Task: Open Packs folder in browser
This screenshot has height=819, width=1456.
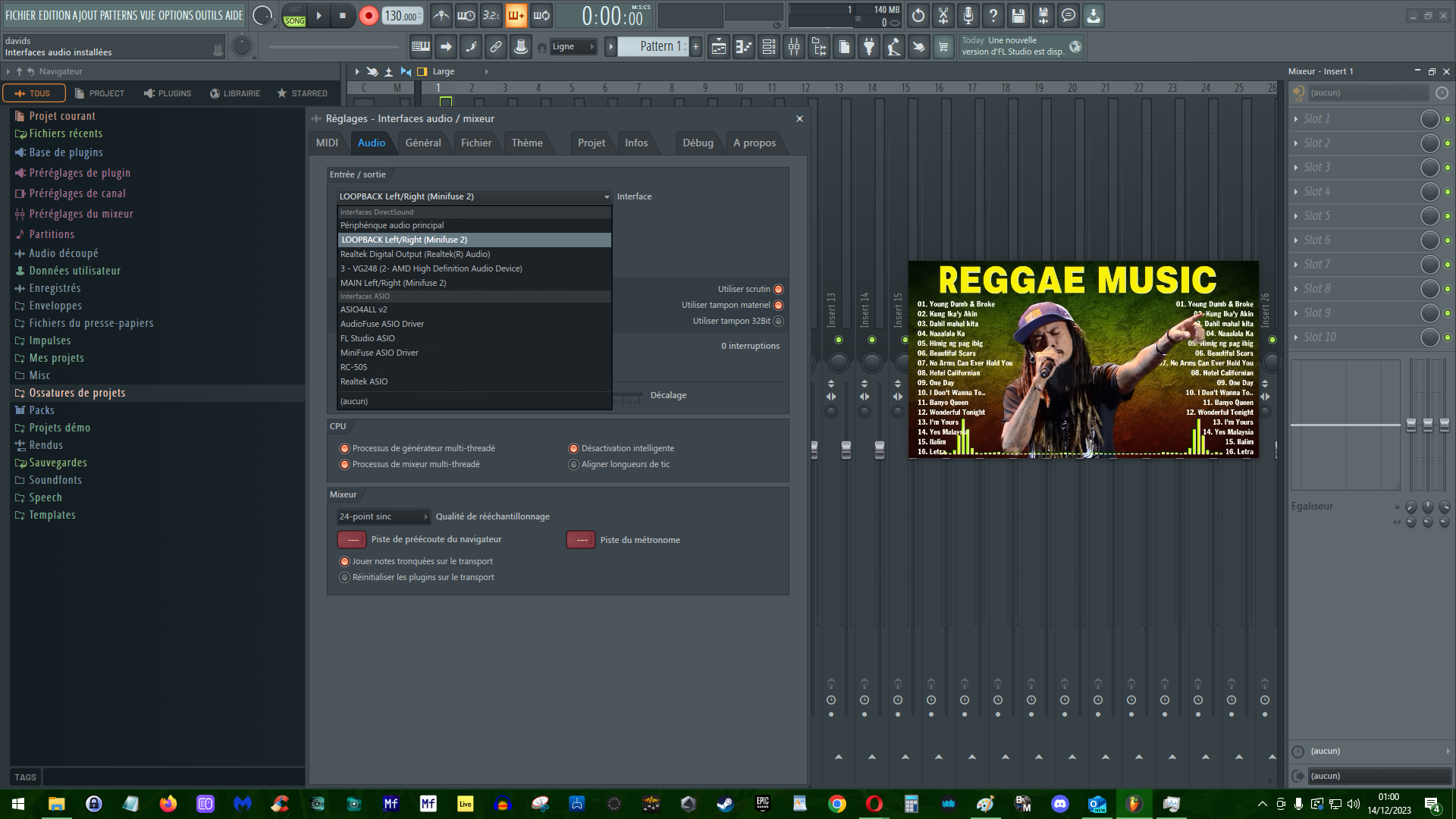Action: click(42, 410)
